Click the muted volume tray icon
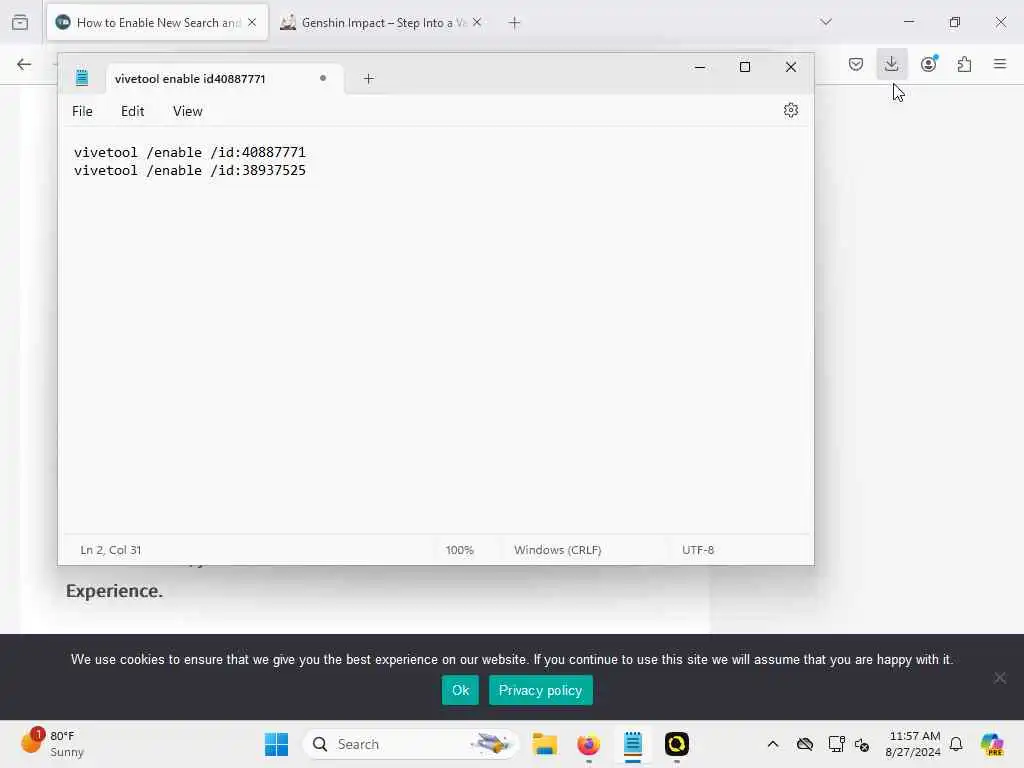This screenshot has height=768, width=1024. click(861, 745)
